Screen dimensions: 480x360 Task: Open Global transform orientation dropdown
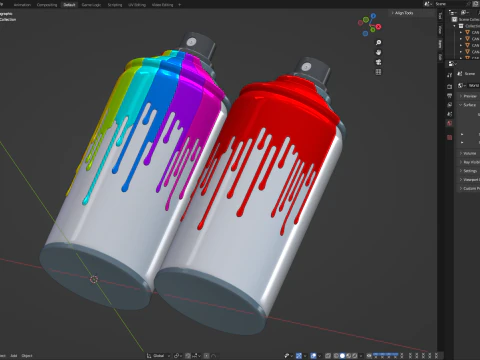[158, 356]
